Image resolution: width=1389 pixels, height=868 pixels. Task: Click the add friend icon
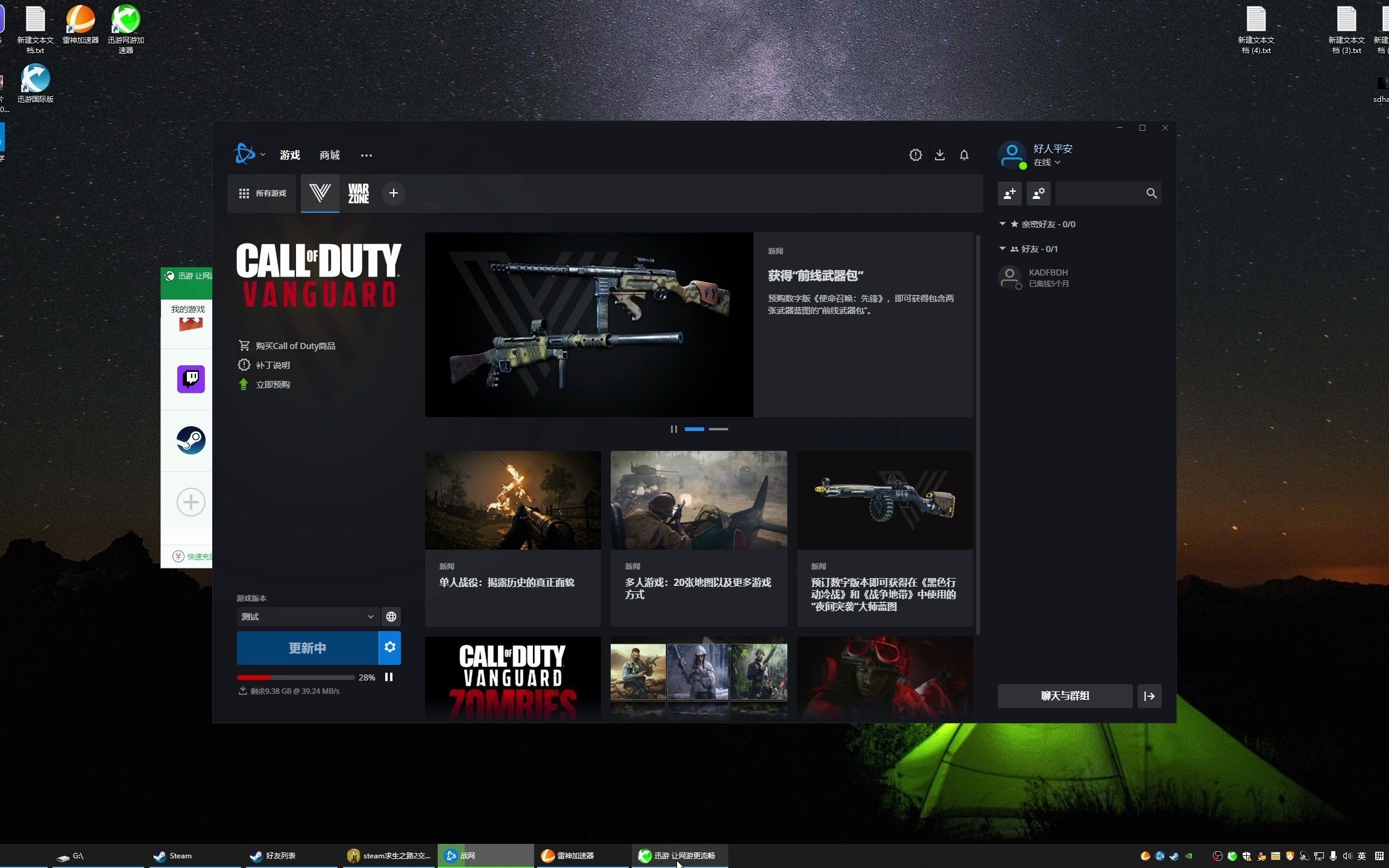coord(1009,193)
